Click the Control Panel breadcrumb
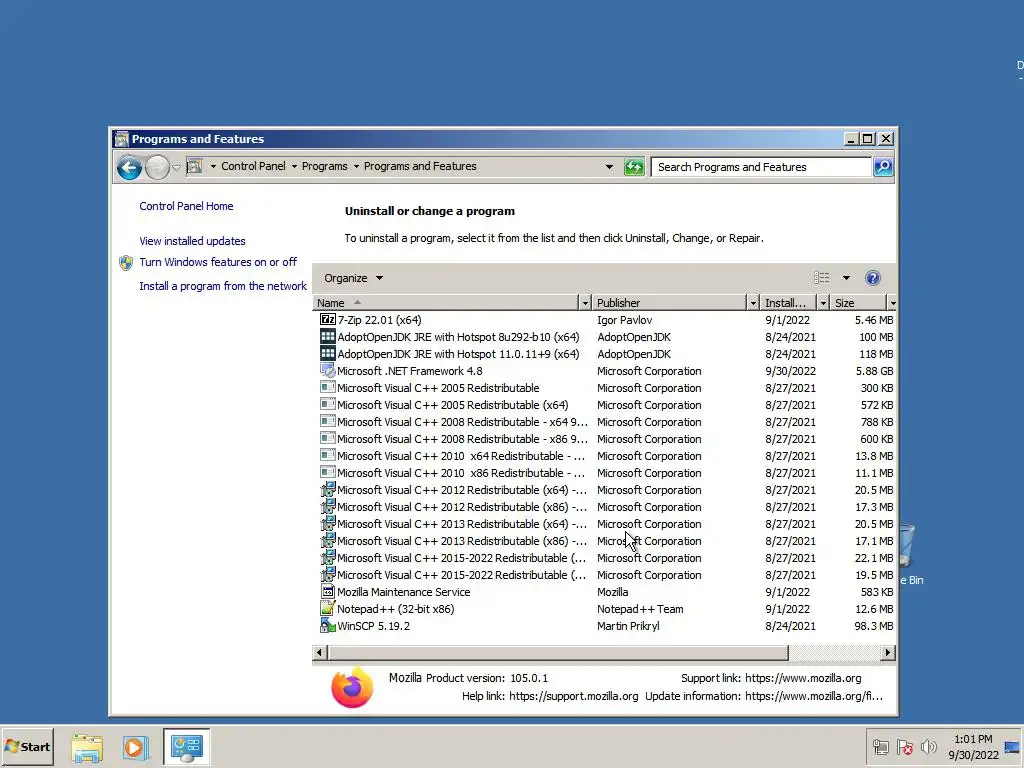The width and height of the screenshot is (1024, 768). coord(253,167)
